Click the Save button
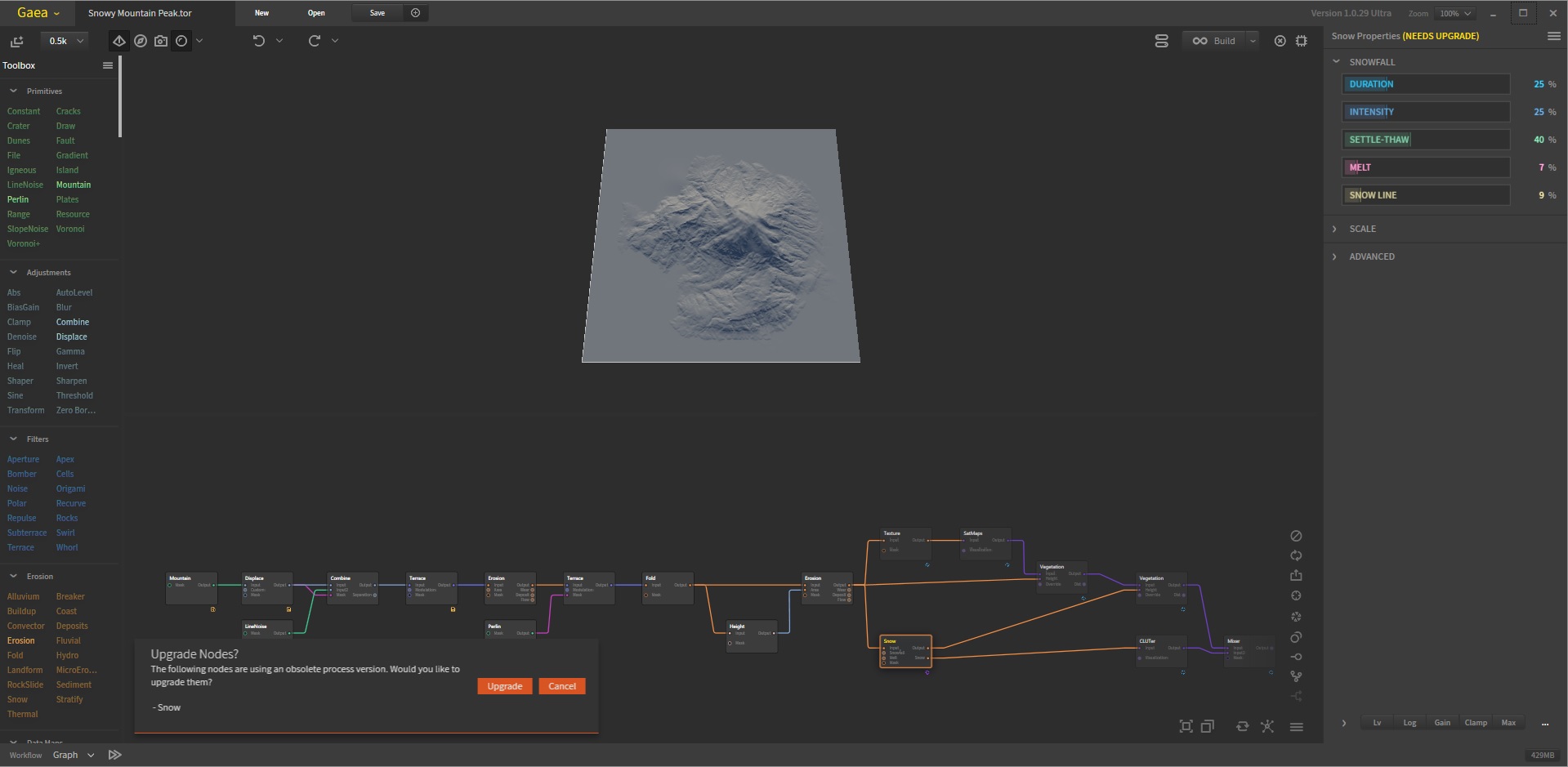1568x767 pixels. click(377, 13)
